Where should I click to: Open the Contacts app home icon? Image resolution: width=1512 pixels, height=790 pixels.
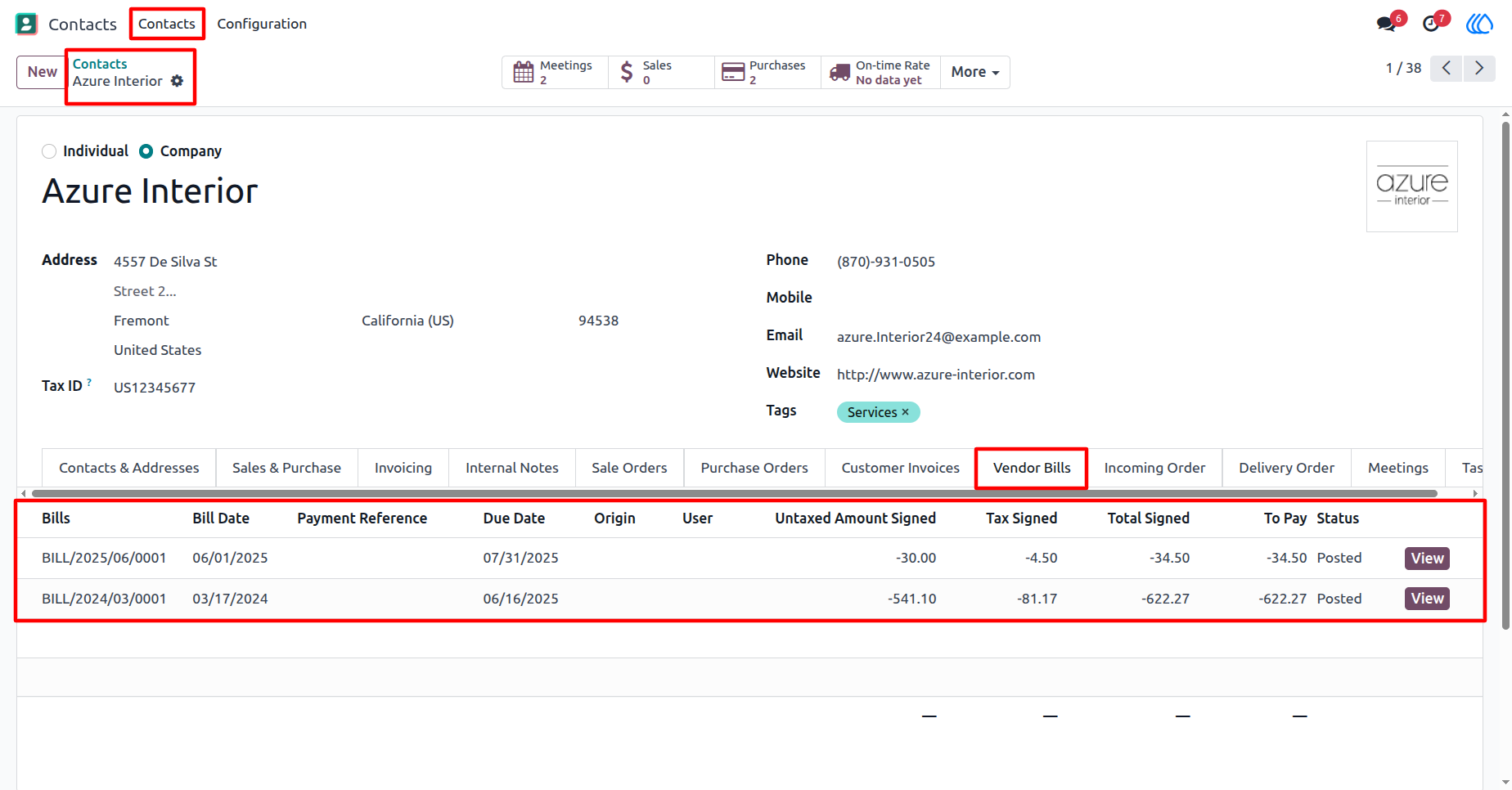coord(26,24)
